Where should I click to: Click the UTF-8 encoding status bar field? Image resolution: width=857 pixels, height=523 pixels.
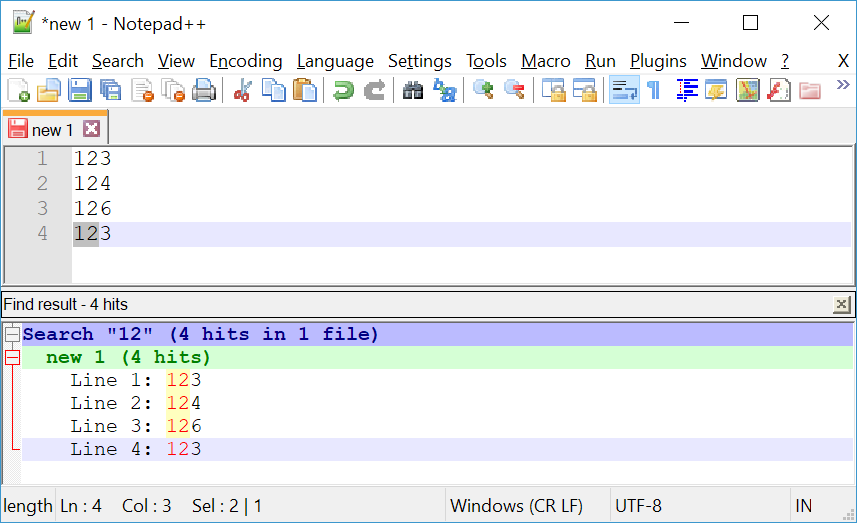pyautogui.click(x=700, y=506)
